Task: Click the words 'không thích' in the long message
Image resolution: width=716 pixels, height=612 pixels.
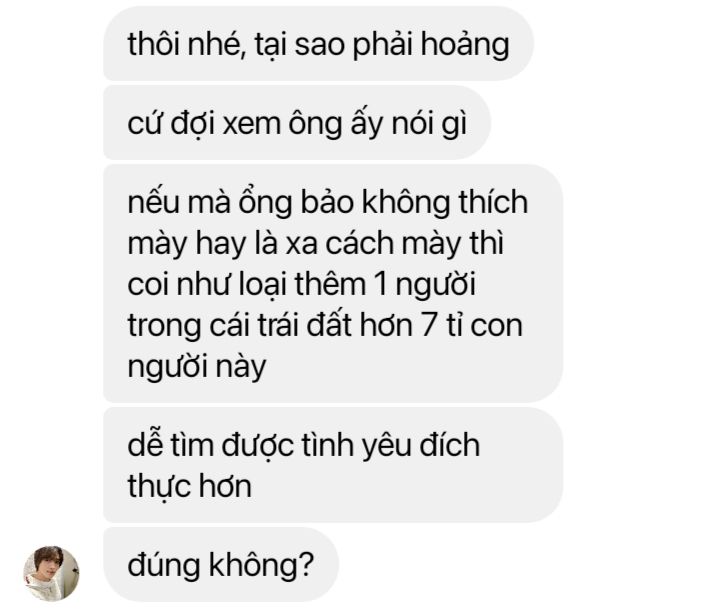Action: [x=445, y=202]
